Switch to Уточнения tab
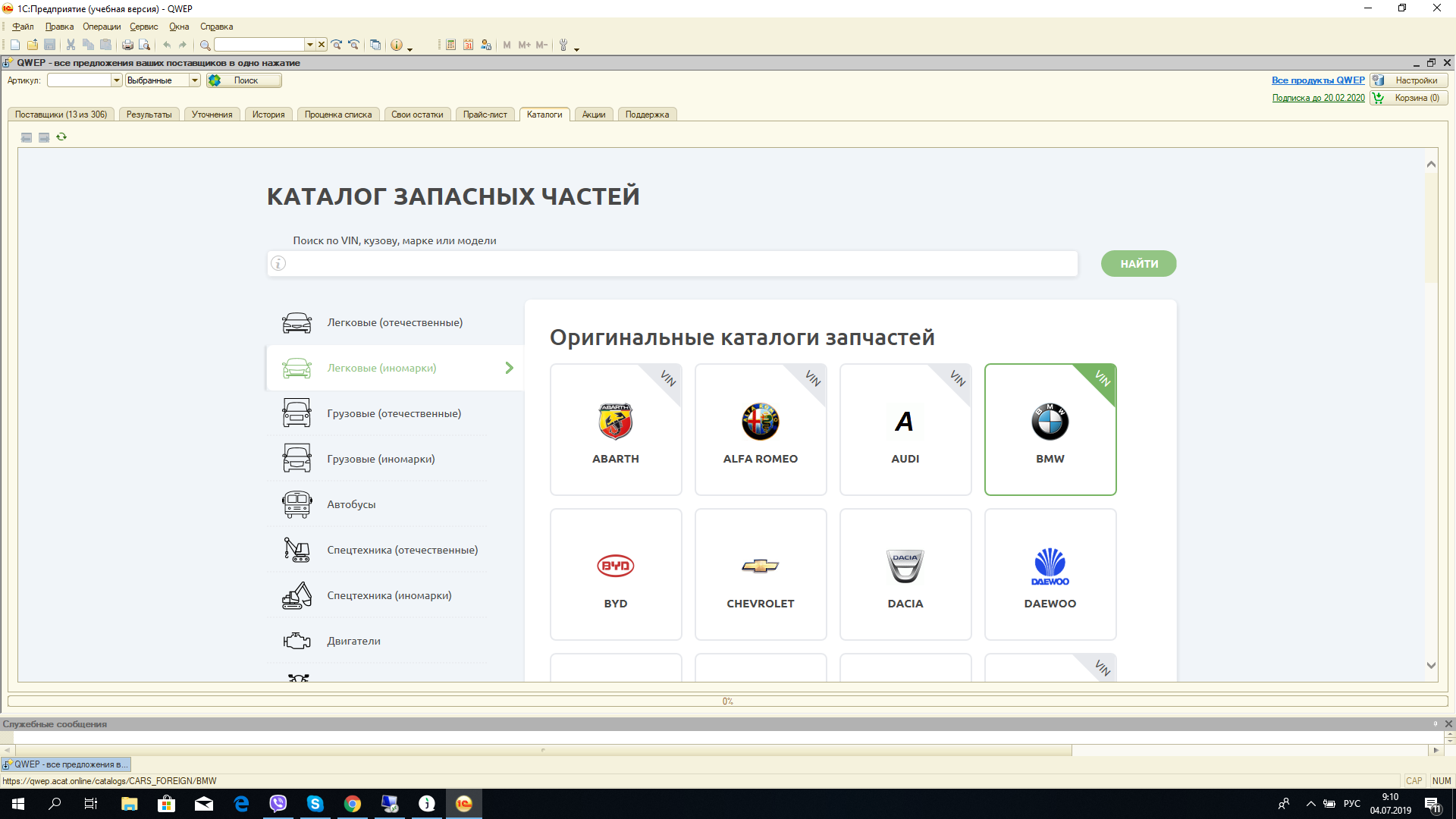 [212, 115]
